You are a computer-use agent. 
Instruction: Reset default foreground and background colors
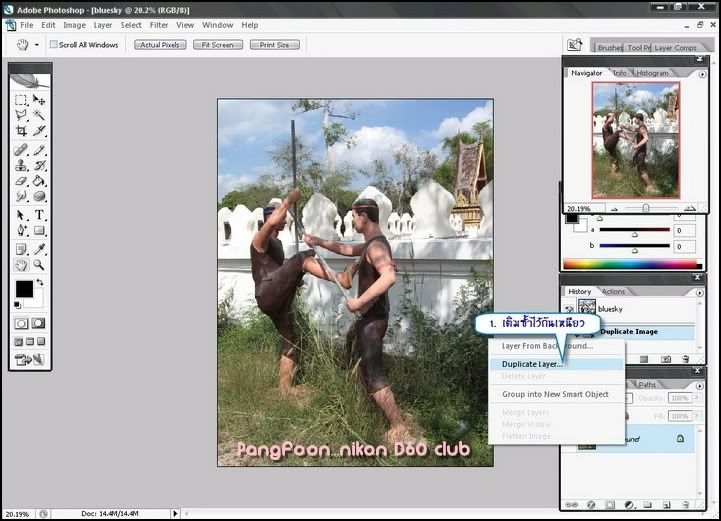click(x=17, y=304)
